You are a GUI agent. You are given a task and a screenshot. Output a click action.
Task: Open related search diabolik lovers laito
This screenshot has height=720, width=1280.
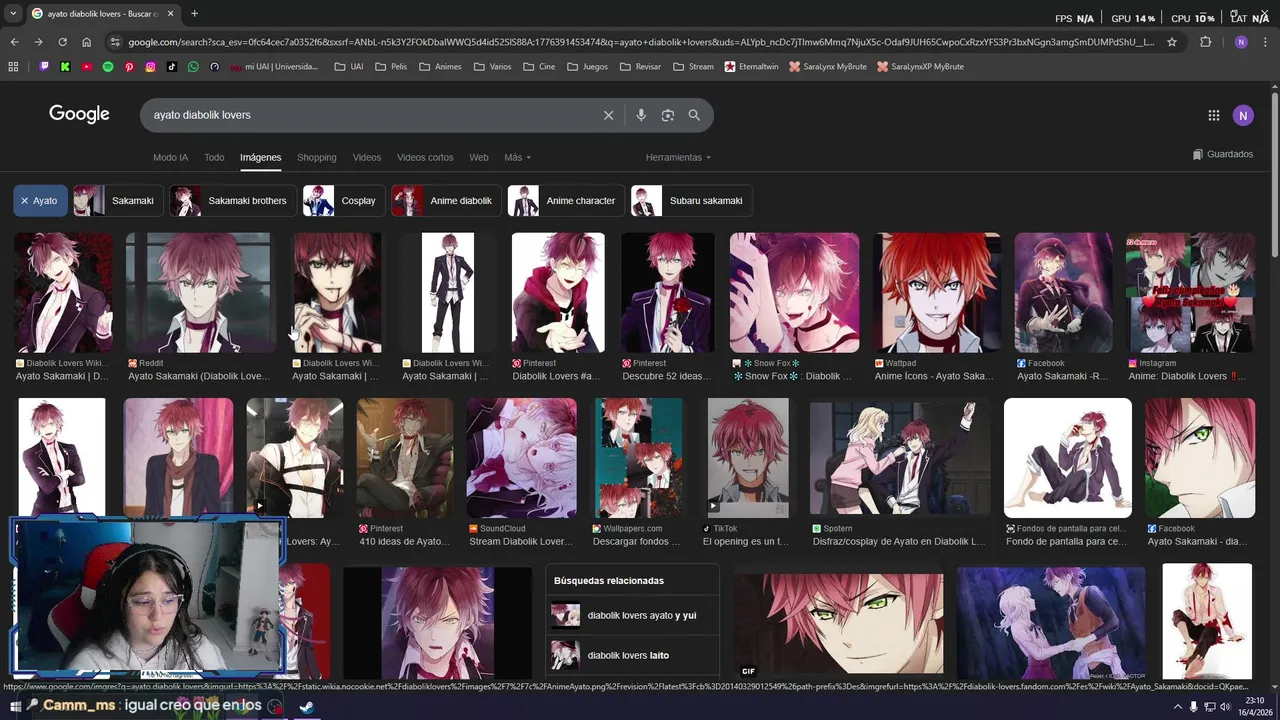tap(633, 655)
